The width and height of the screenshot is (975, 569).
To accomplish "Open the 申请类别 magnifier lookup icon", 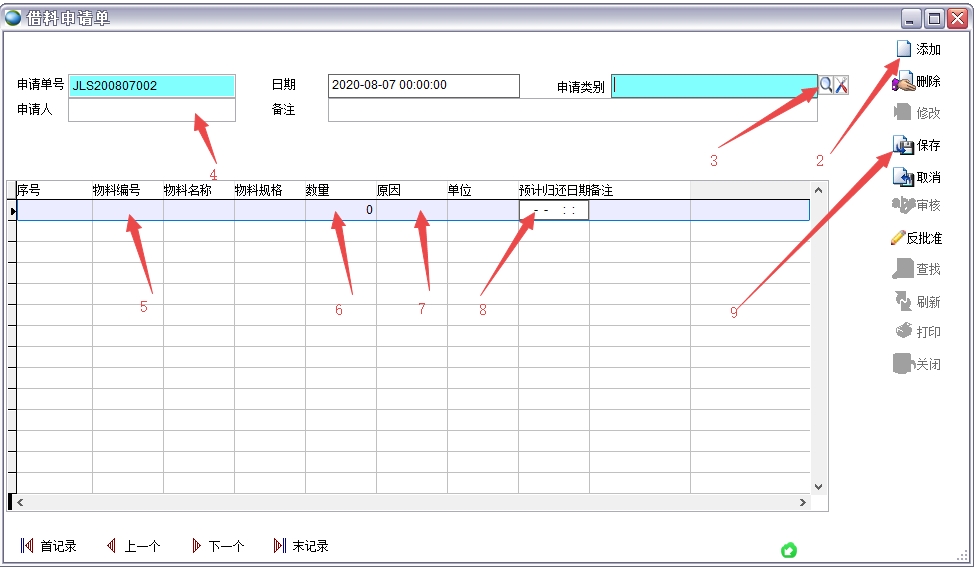I will [x=826, y=86].
